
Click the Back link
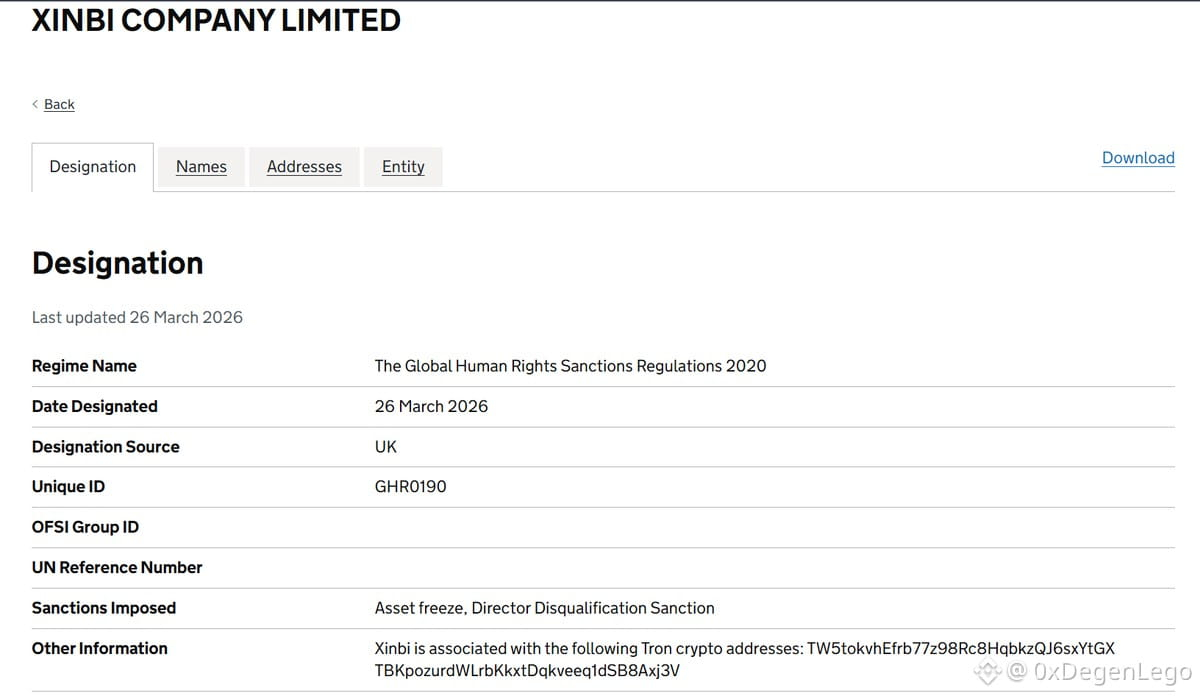[x=59, y=104]
